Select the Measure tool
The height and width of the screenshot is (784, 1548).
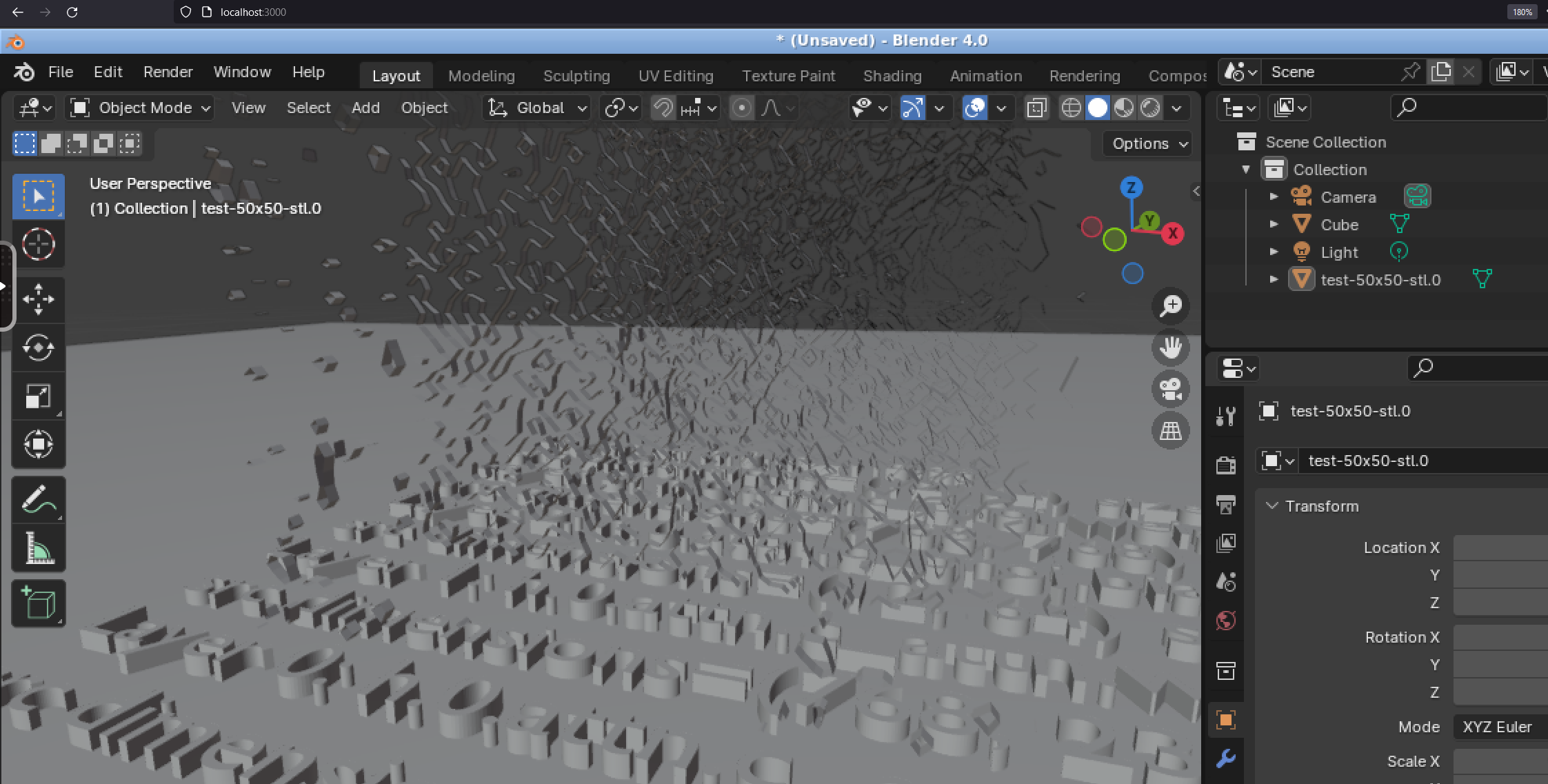[x=39, y=548]
